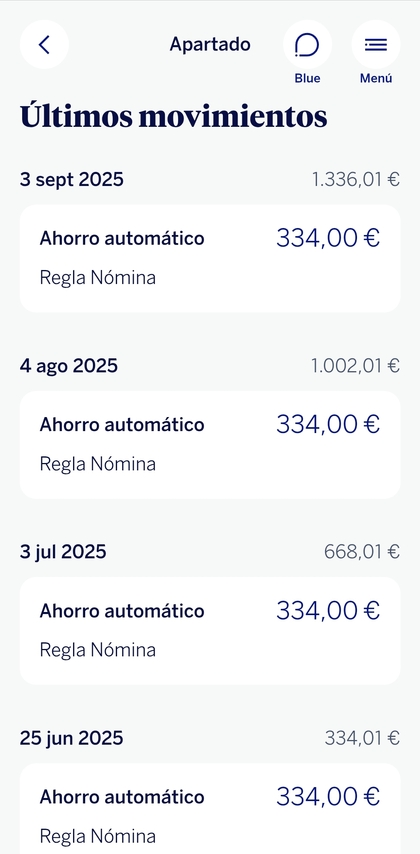The width and height of the screenshot is (420, 854).
Task: Open the 3 jul 2025 Ahorro automático movement
Action: coord(210,631)
